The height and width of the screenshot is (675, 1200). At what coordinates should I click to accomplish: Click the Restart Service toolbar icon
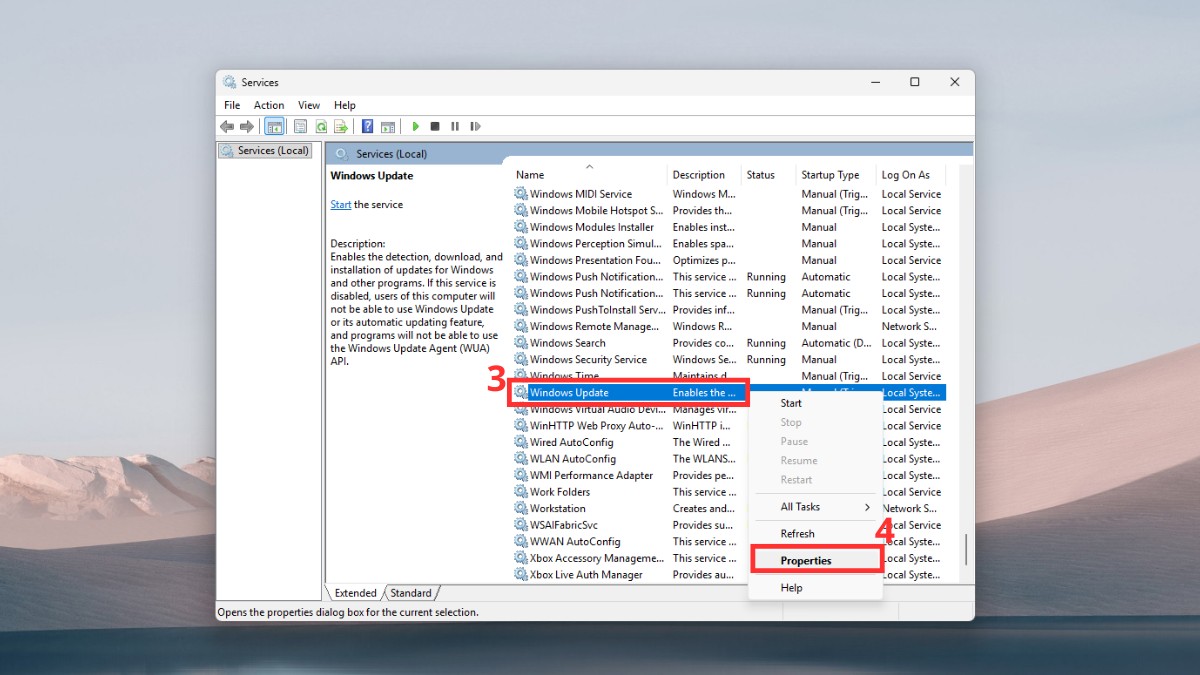475,127
